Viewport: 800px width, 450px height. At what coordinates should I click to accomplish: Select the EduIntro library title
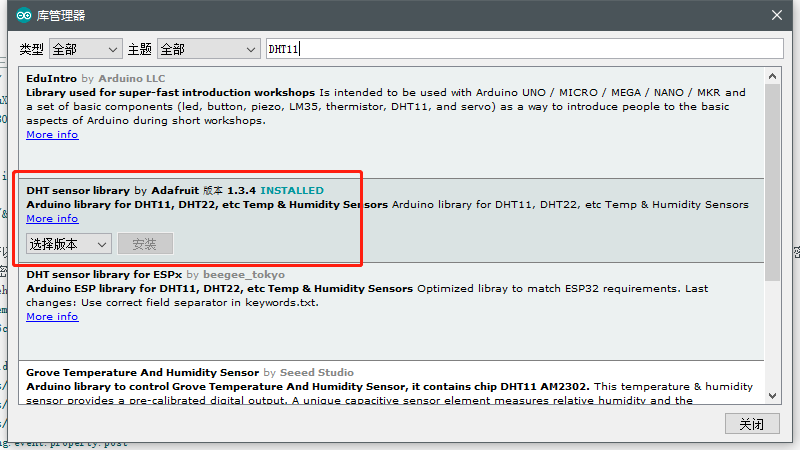pos(52,79)
